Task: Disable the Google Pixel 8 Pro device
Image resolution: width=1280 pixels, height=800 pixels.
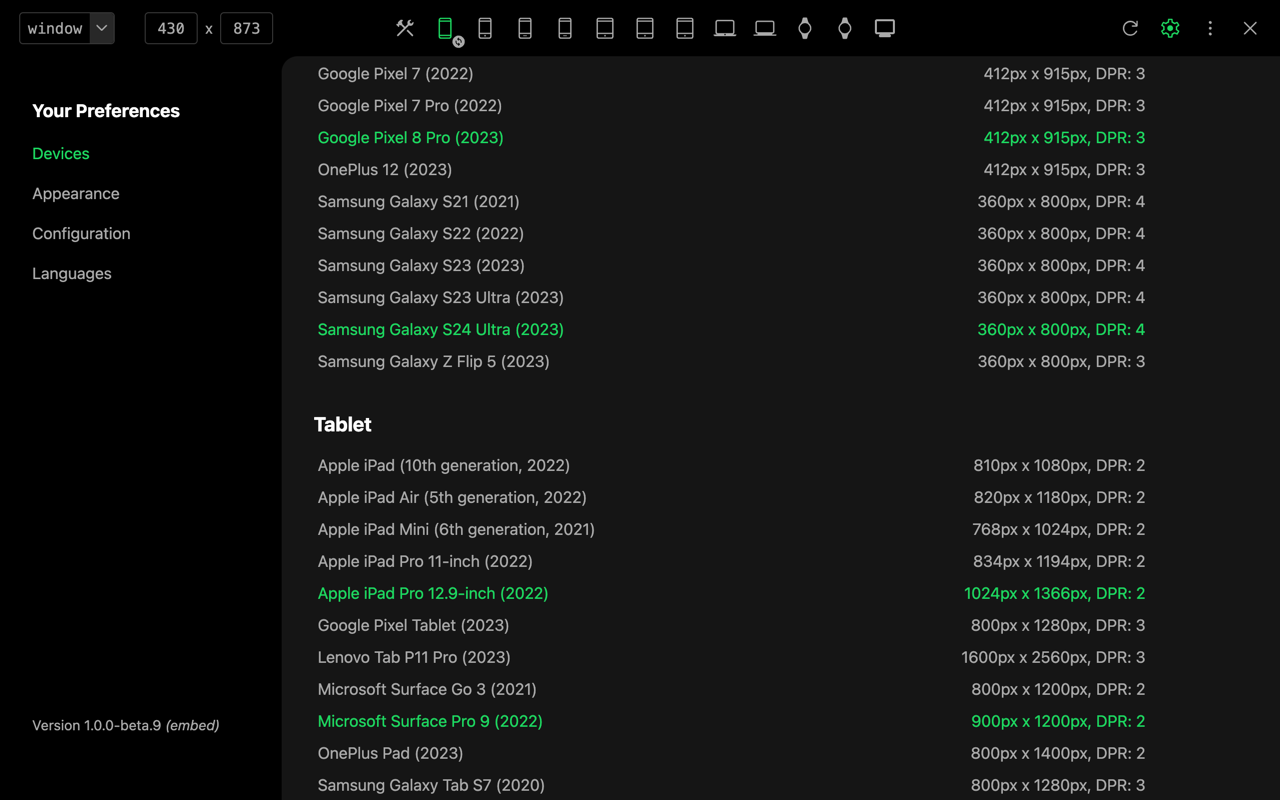Action: coord(411,138)
